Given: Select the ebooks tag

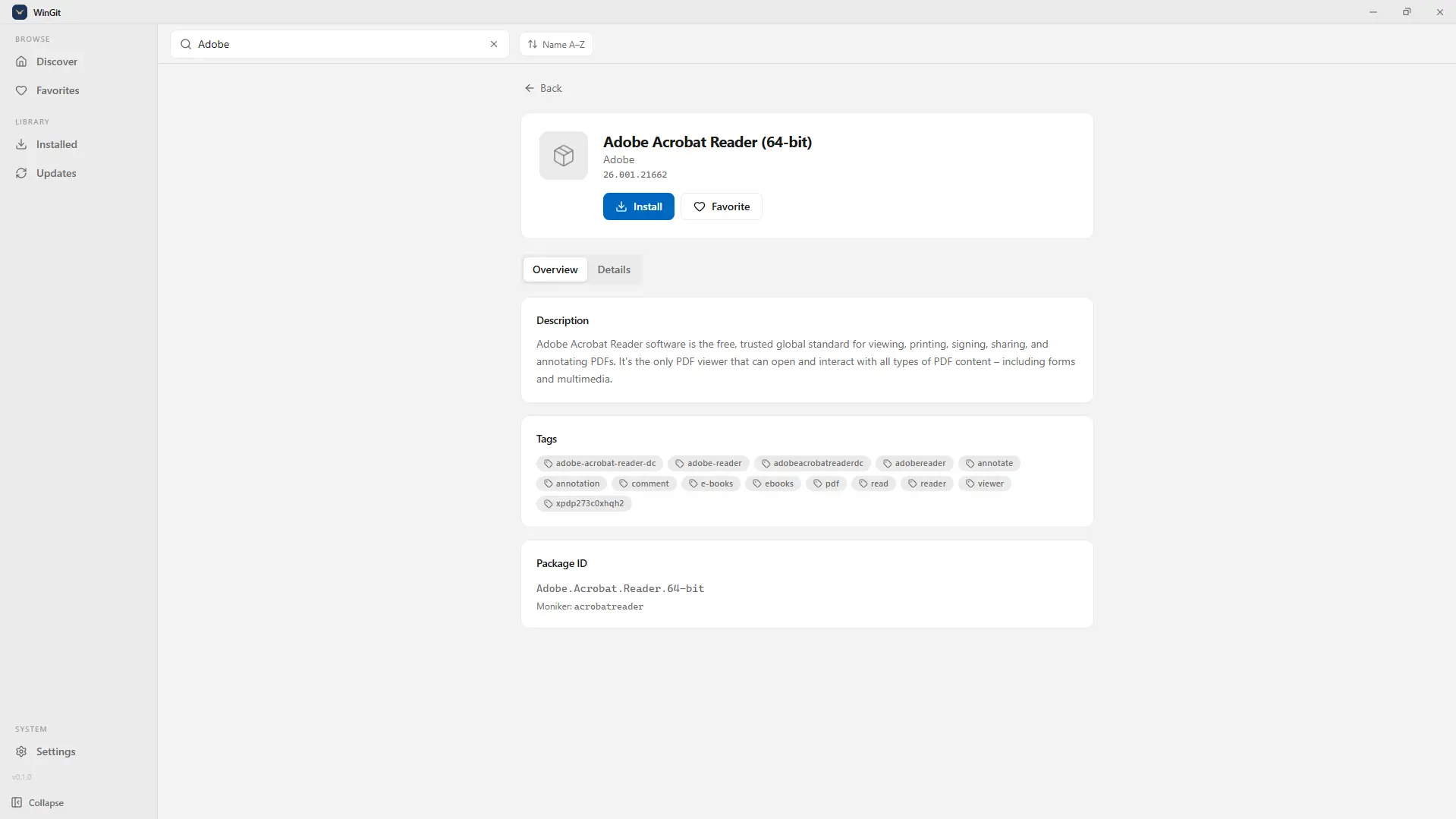Looking at the screenshot, I should tap(773, 484).
